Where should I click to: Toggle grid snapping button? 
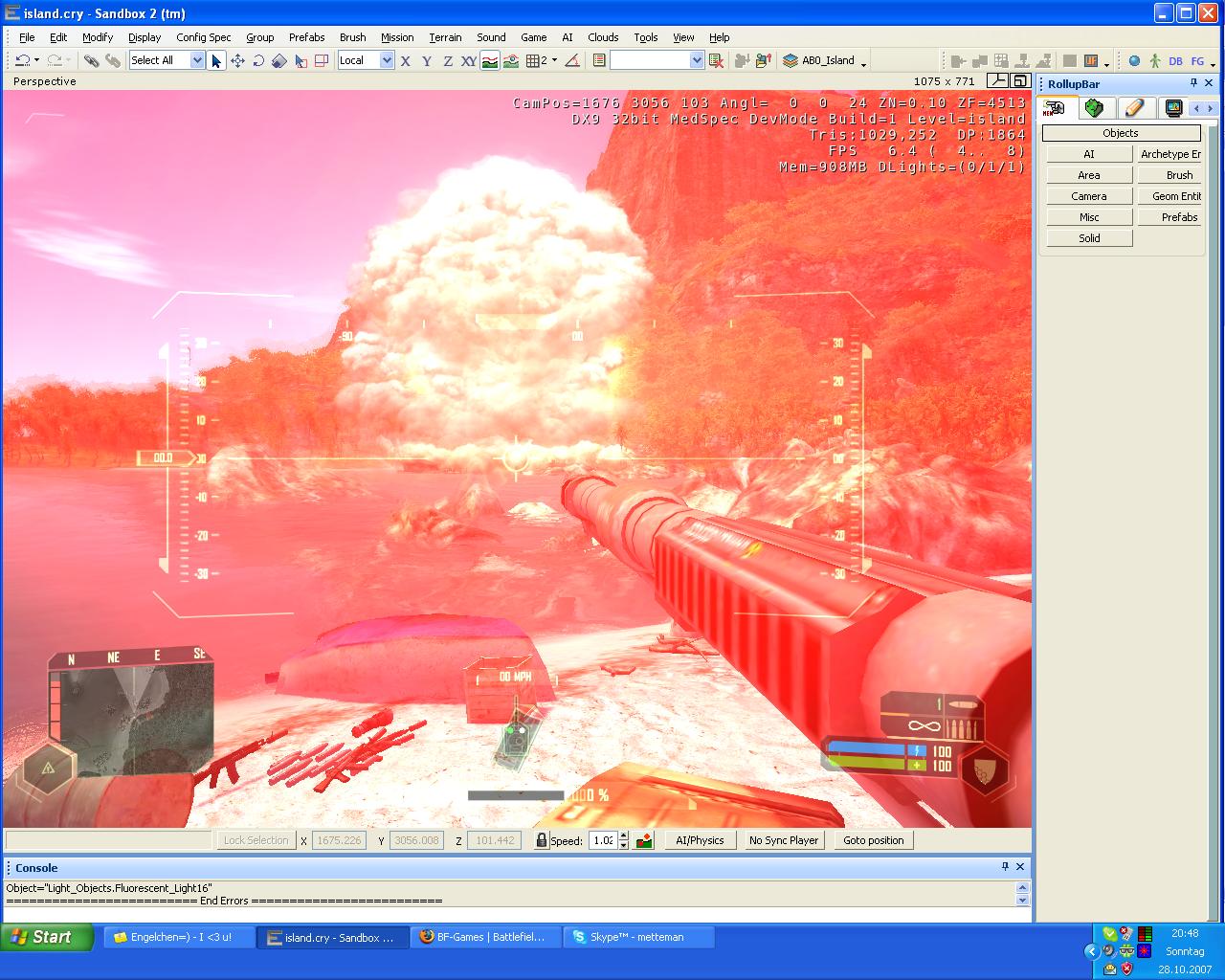tap(536, 60)
